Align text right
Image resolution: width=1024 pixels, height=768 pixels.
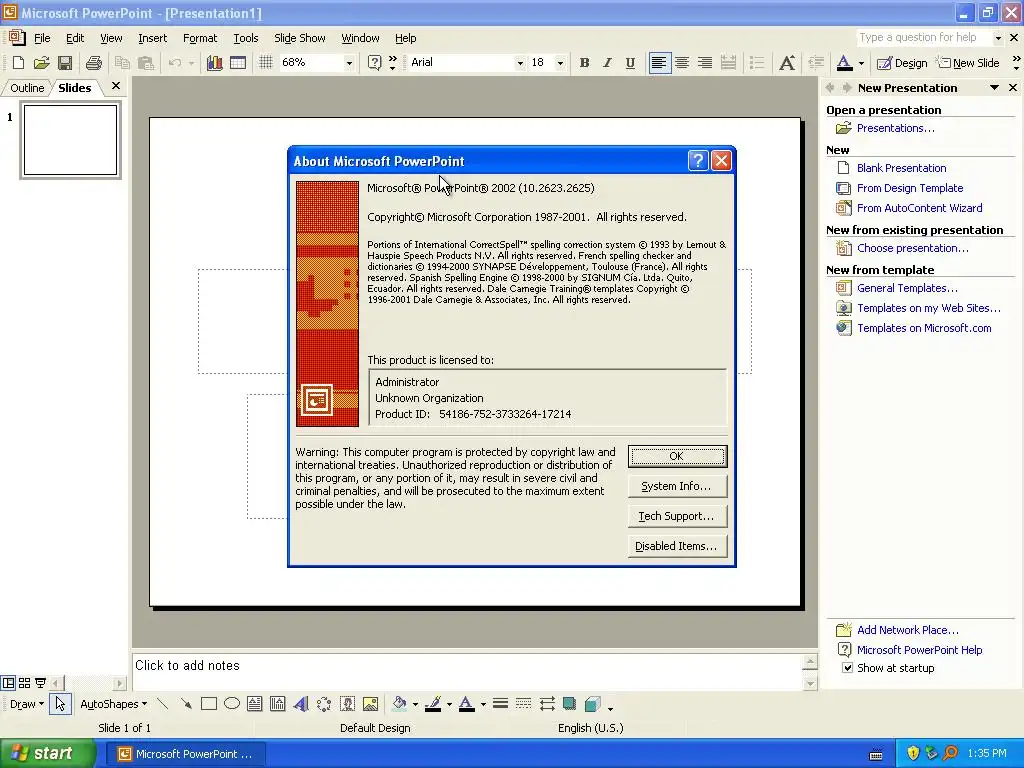[705, 63]
